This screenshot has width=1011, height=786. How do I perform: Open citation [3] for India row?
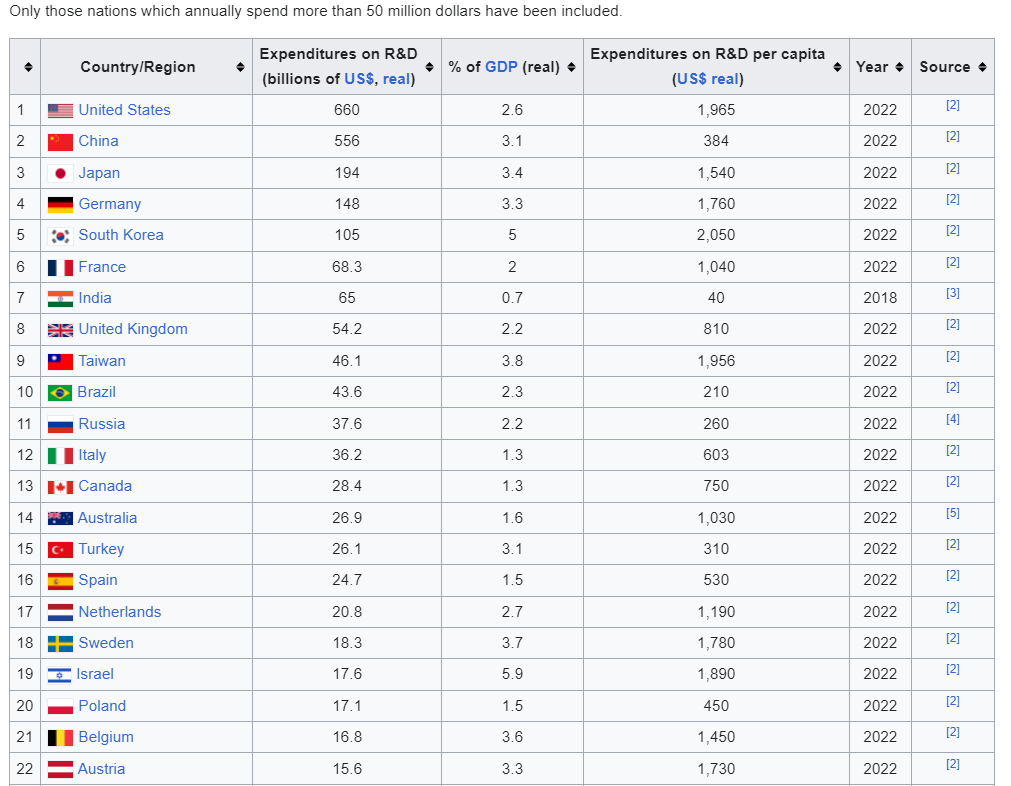click(952, 293)
